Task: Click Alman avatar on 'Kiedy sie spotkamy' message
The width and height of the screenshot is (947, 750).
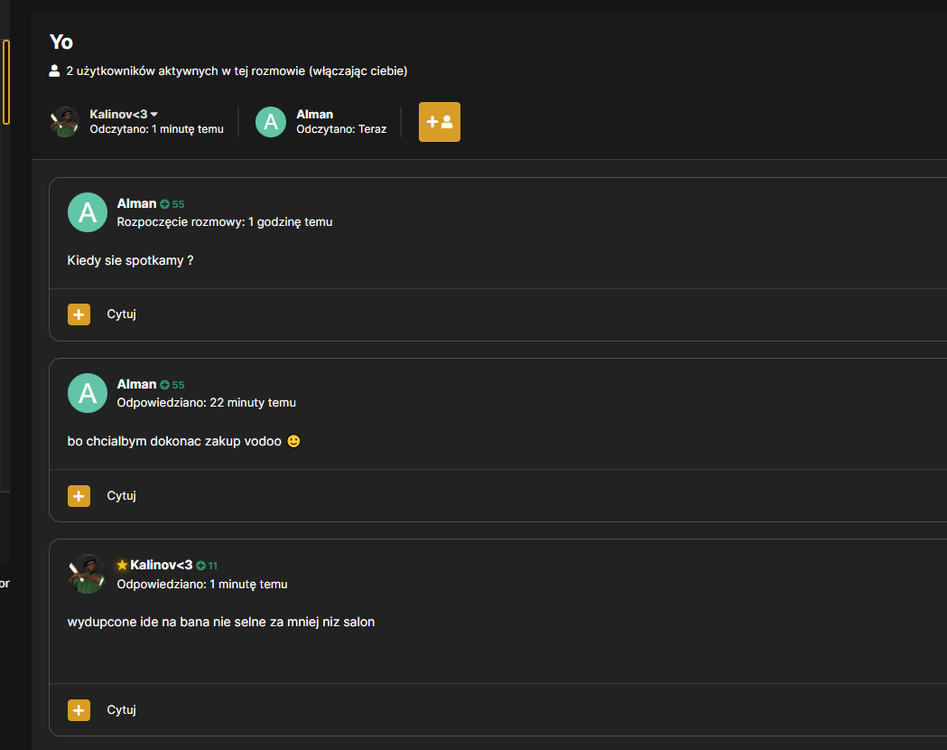Action: point(88,212)
